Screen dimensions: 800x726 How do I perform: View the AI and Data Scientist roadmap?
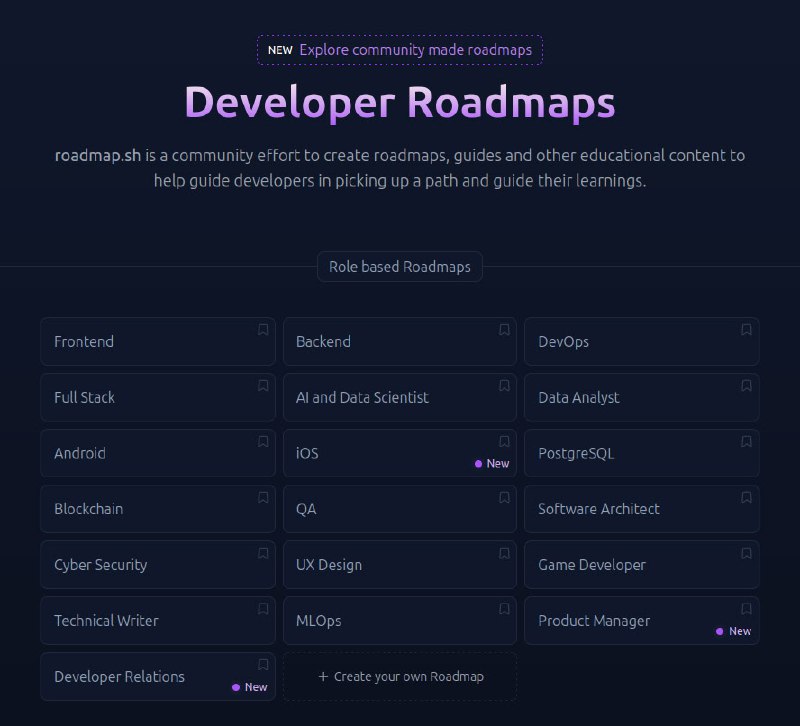tap(399, 397)
